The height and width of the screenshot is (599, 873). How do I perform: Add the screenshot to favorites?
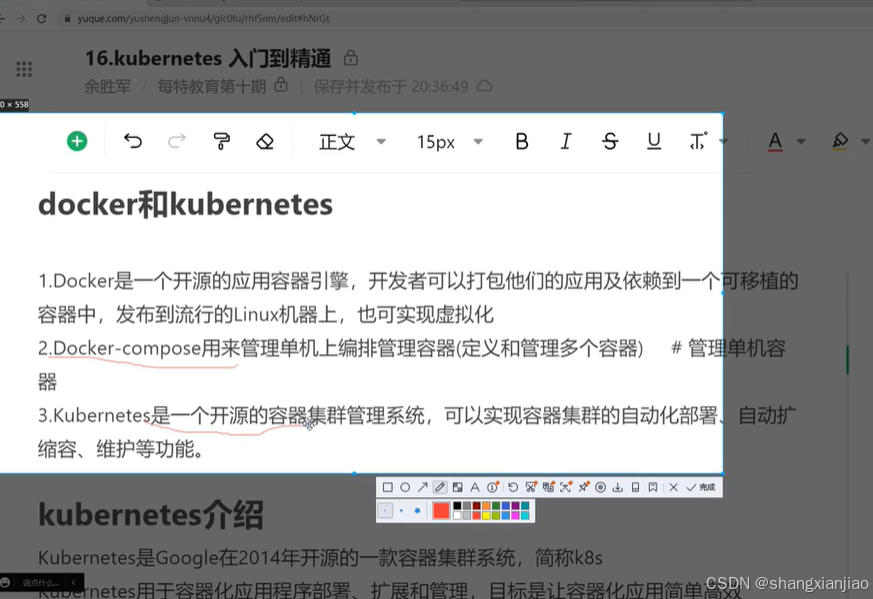(x=653, y=487)
